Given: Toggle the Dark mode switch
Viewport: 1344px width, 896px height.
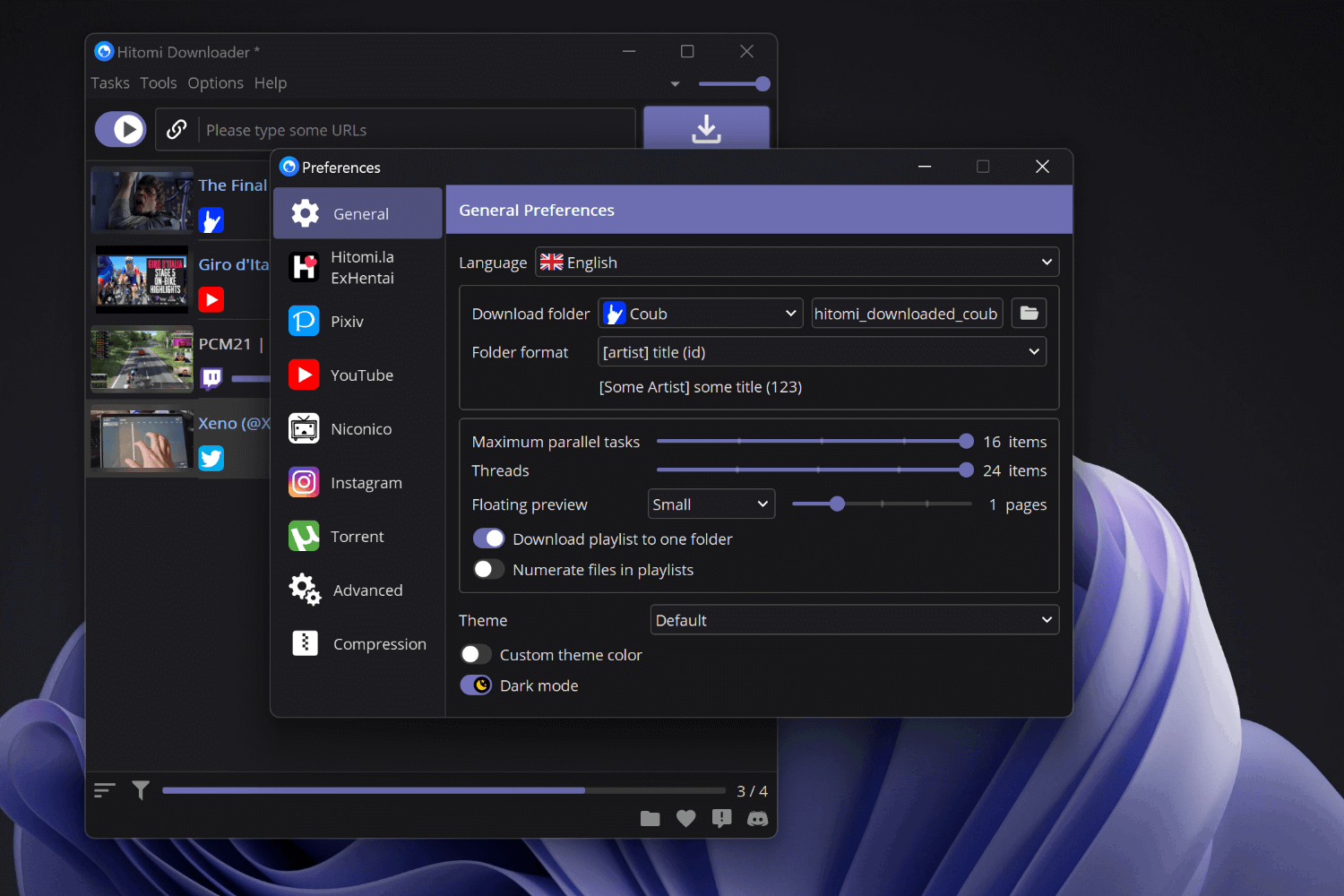Looking at the screenshot, I should point(477,685).
